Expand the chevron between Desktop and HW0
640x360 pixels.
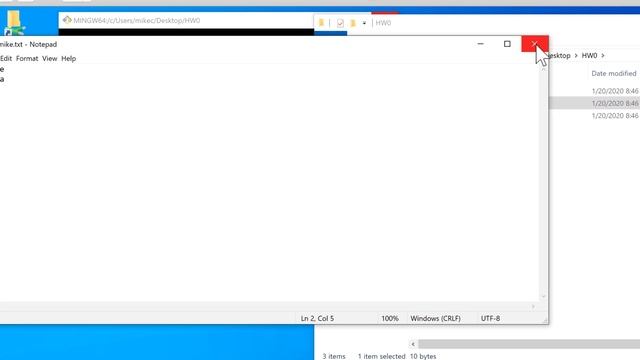(576, 56)
